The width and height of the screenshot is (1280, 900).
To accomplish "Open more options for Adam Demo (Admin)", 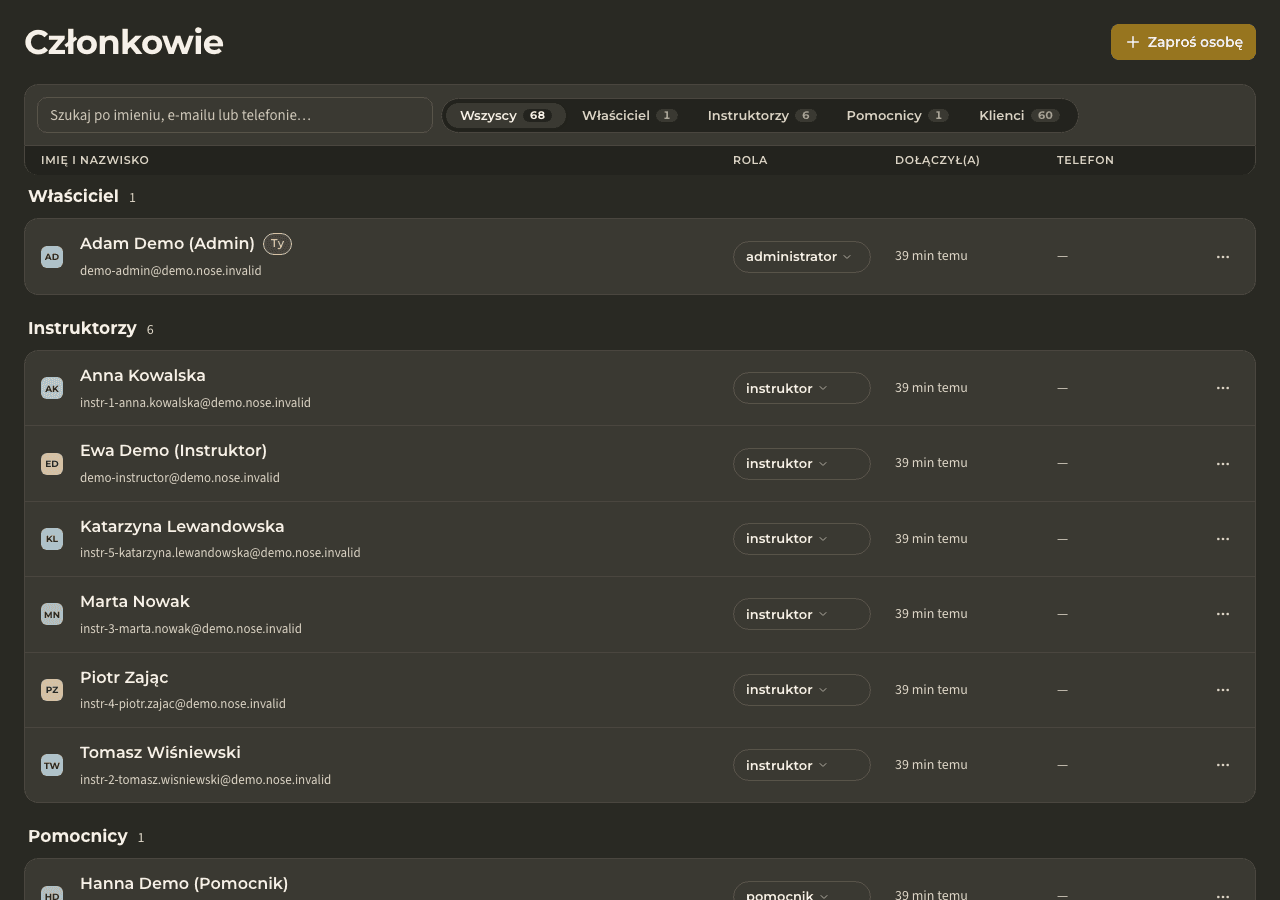I will (x=1222, y=257).
